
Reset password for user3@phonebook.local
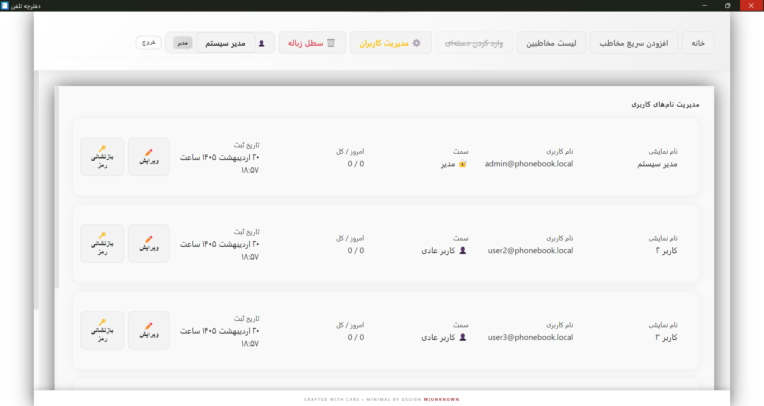coord(102,330)
